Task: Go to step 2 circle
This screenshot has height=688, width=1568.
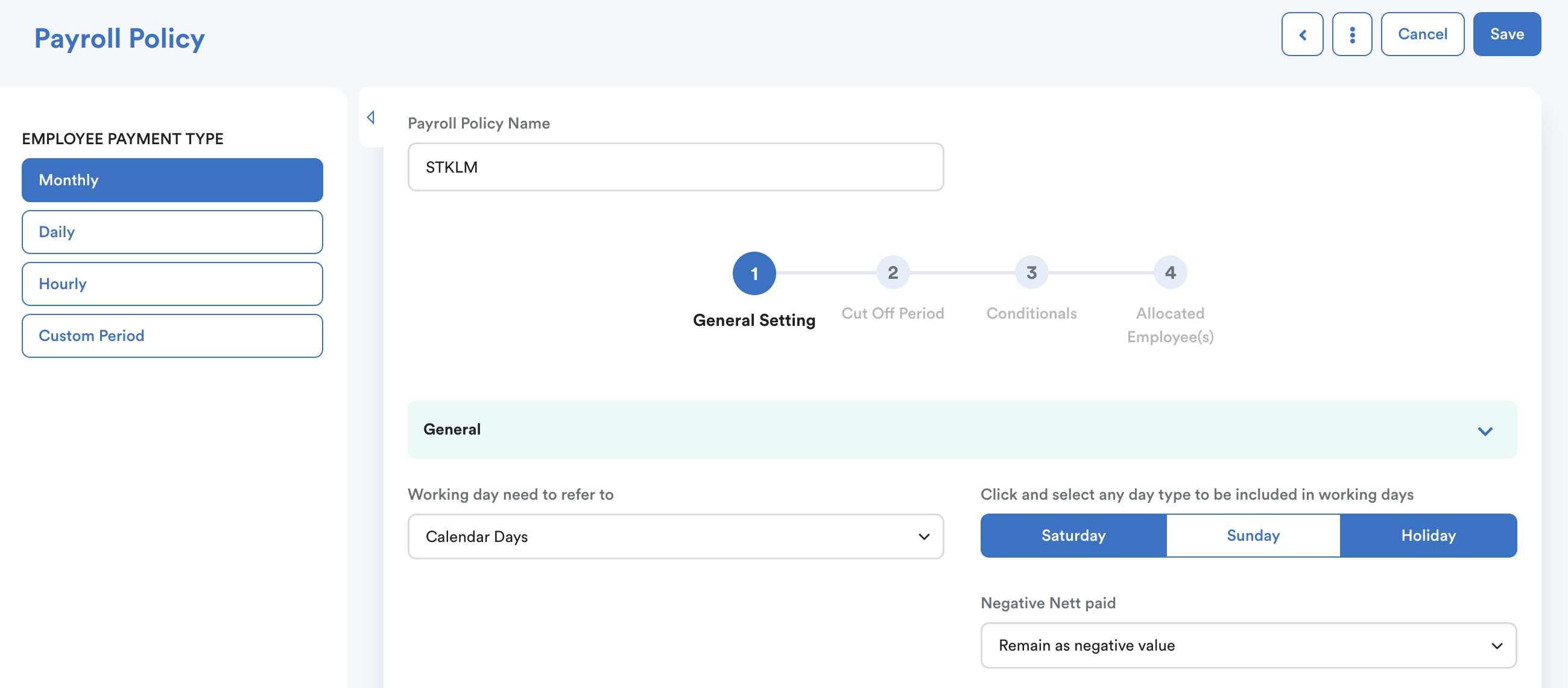Action: [893, 272]
